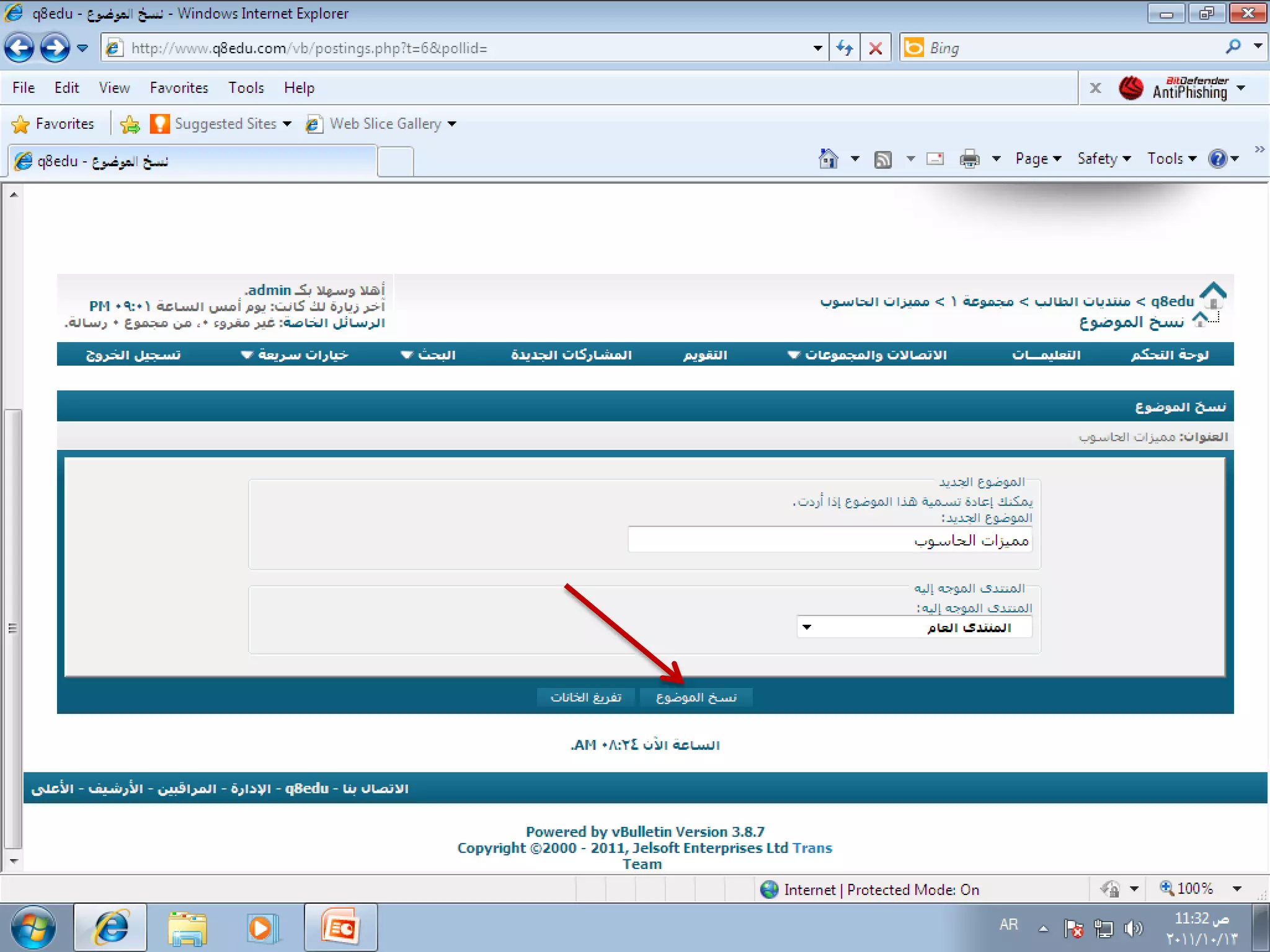Image resolution: width=1270 pixels, height=952 pixels.
Task: Close the BitDefender toolbar with X
Action: tap(1095, 88)
